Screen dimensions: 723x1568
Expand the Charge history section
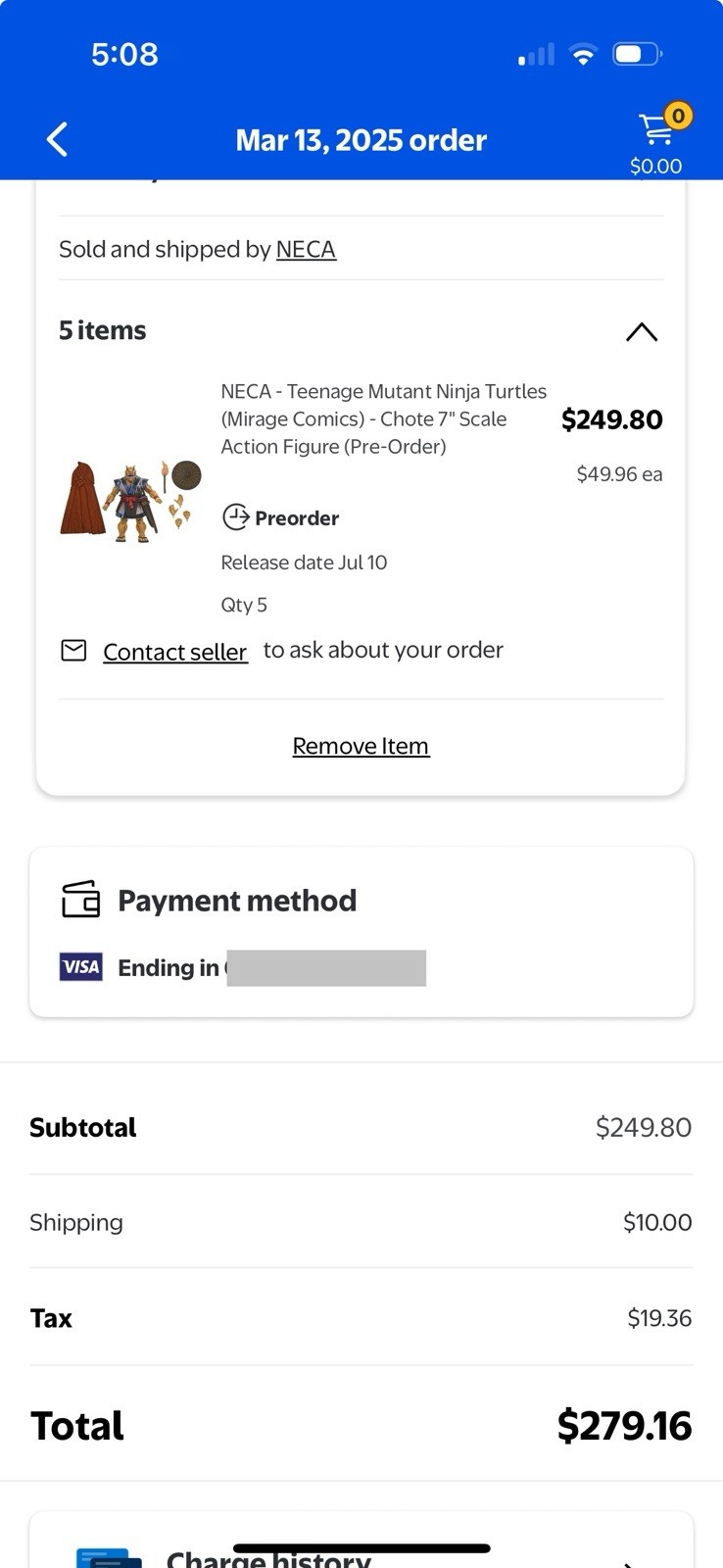(x=627, y=1560)
